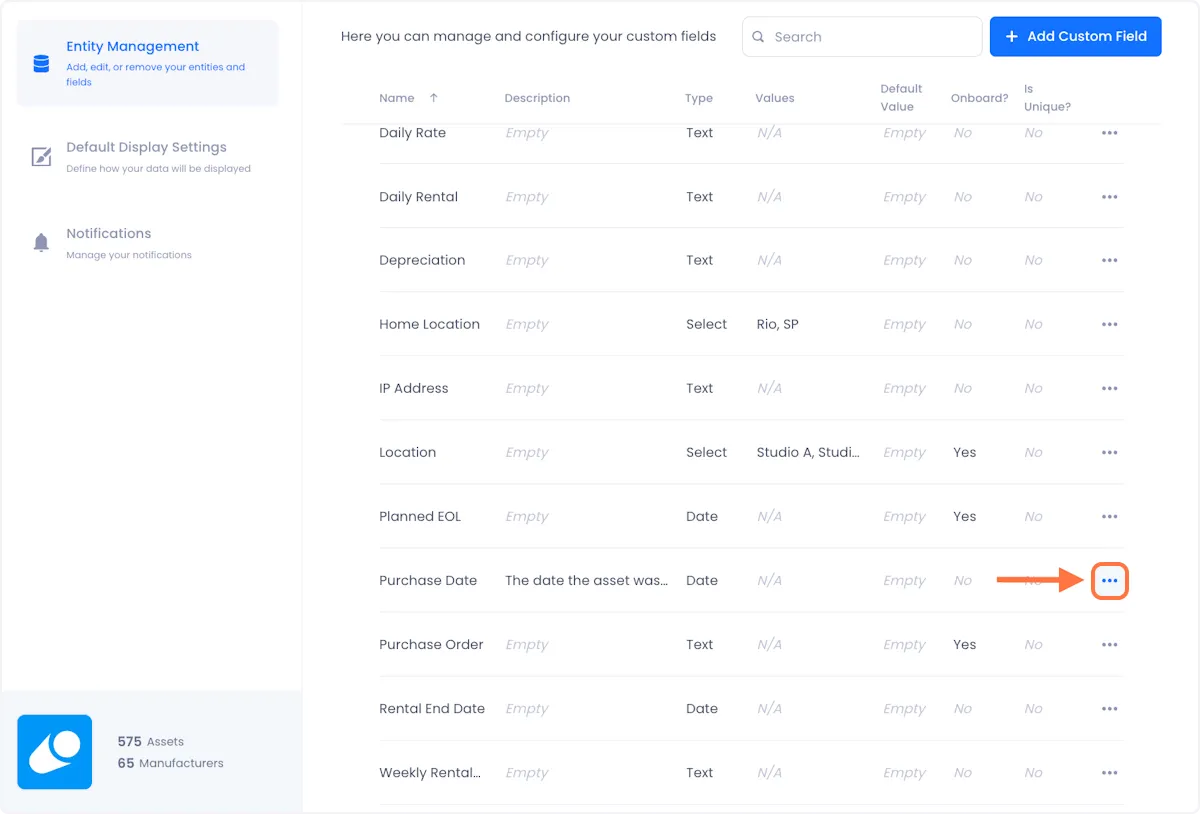Image resolution: width=1200 pixels, height=814 pixels.
Task: Open the Purchase Date row options menu
Action: 1109,580
